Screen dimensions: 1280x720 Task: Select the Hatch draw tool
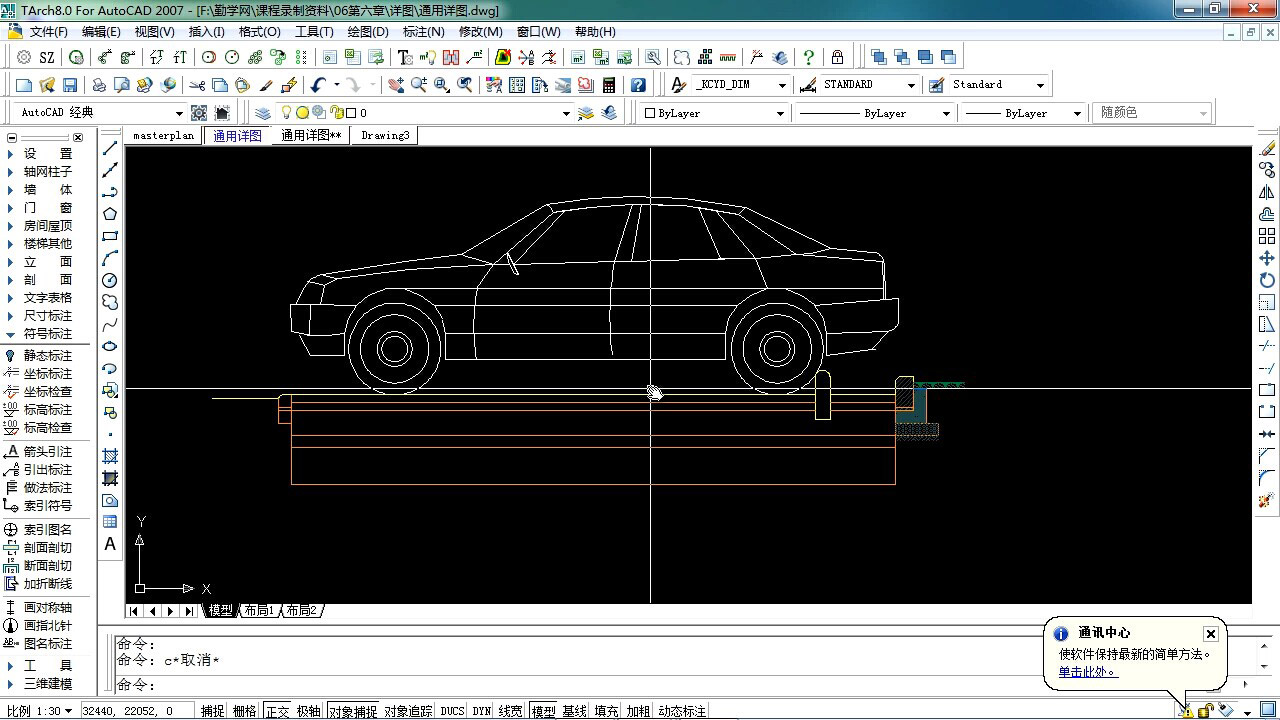(x=110, y=456)
